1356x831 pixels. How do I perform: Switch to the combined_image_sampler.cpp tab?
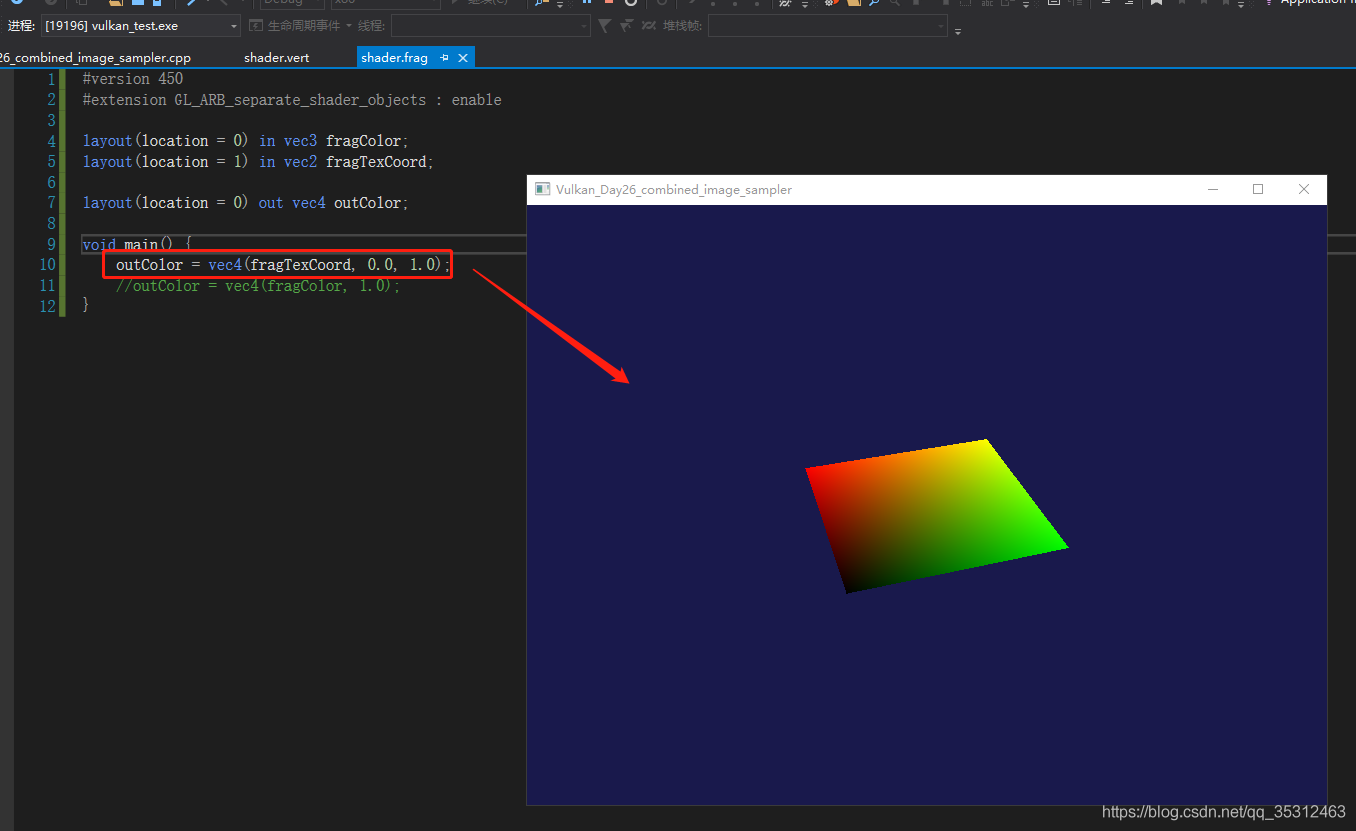(95, 58)
